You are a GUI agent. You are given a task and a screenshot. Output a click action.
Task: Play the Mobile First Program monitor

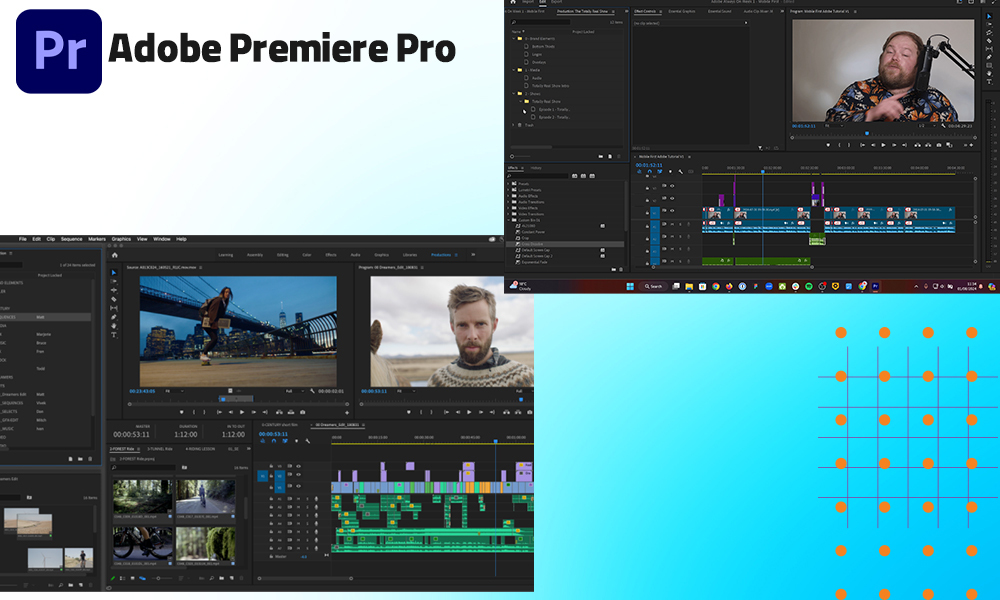point(883,145)
